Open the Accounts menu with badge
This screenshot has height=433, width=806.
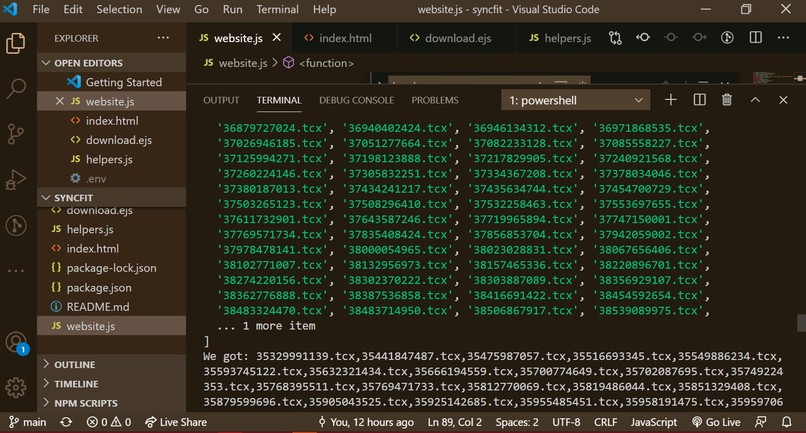tap(16, 342)
